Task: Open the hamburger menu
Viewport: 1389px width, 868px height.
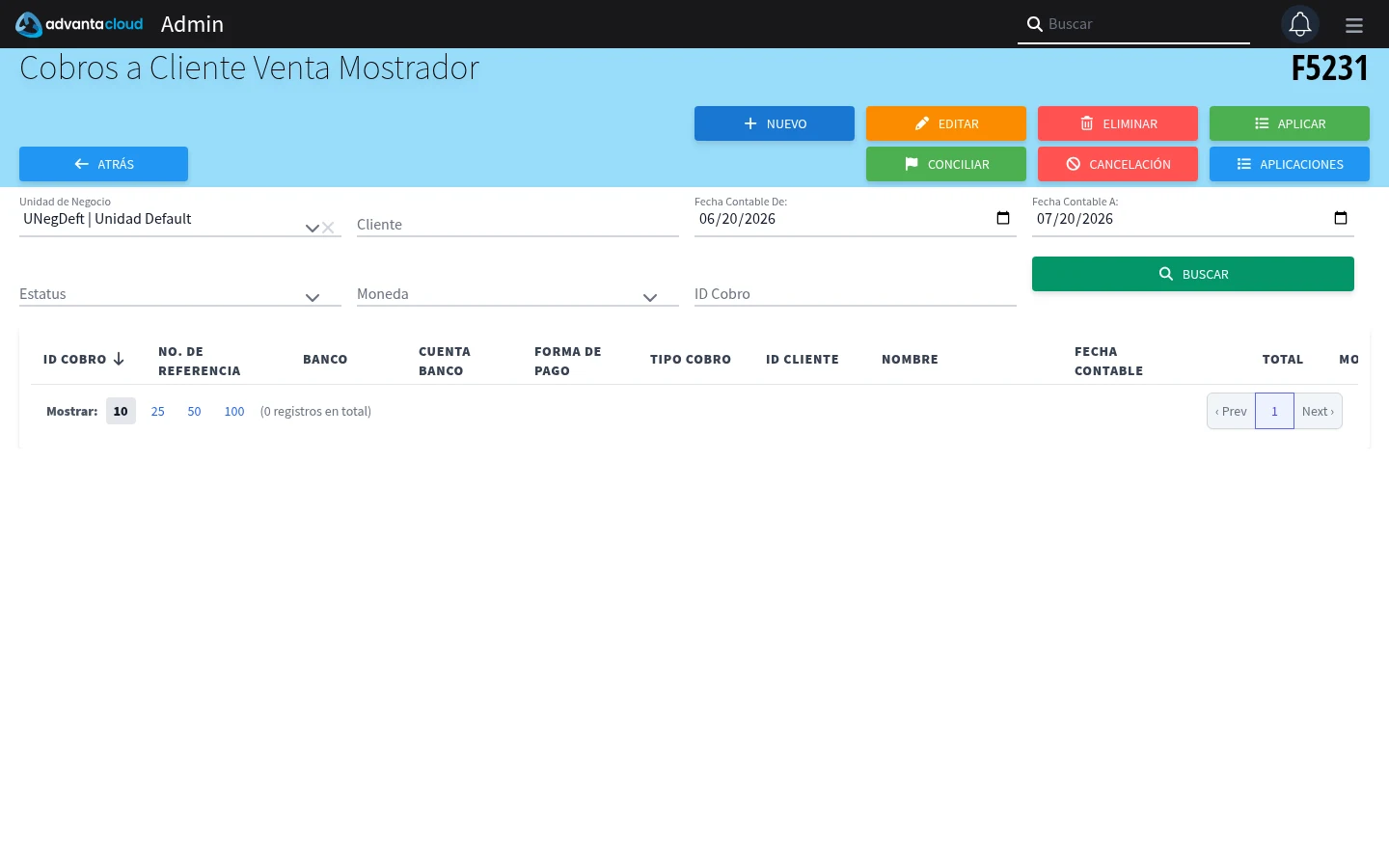Action: tap(1354, 25)
